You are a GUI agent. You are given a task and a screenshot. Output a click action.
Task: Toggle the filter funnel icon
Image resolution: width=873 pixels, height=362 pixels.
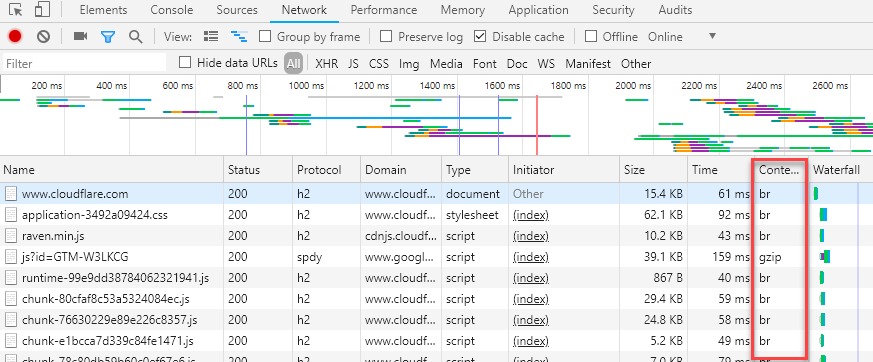point(107,37)
